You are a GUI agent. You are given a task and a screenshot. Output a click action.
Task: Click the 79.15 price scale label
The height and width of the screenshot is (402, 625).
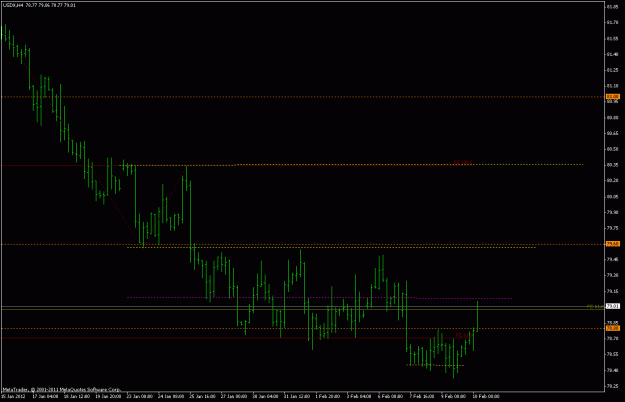(x=612, y=291)
